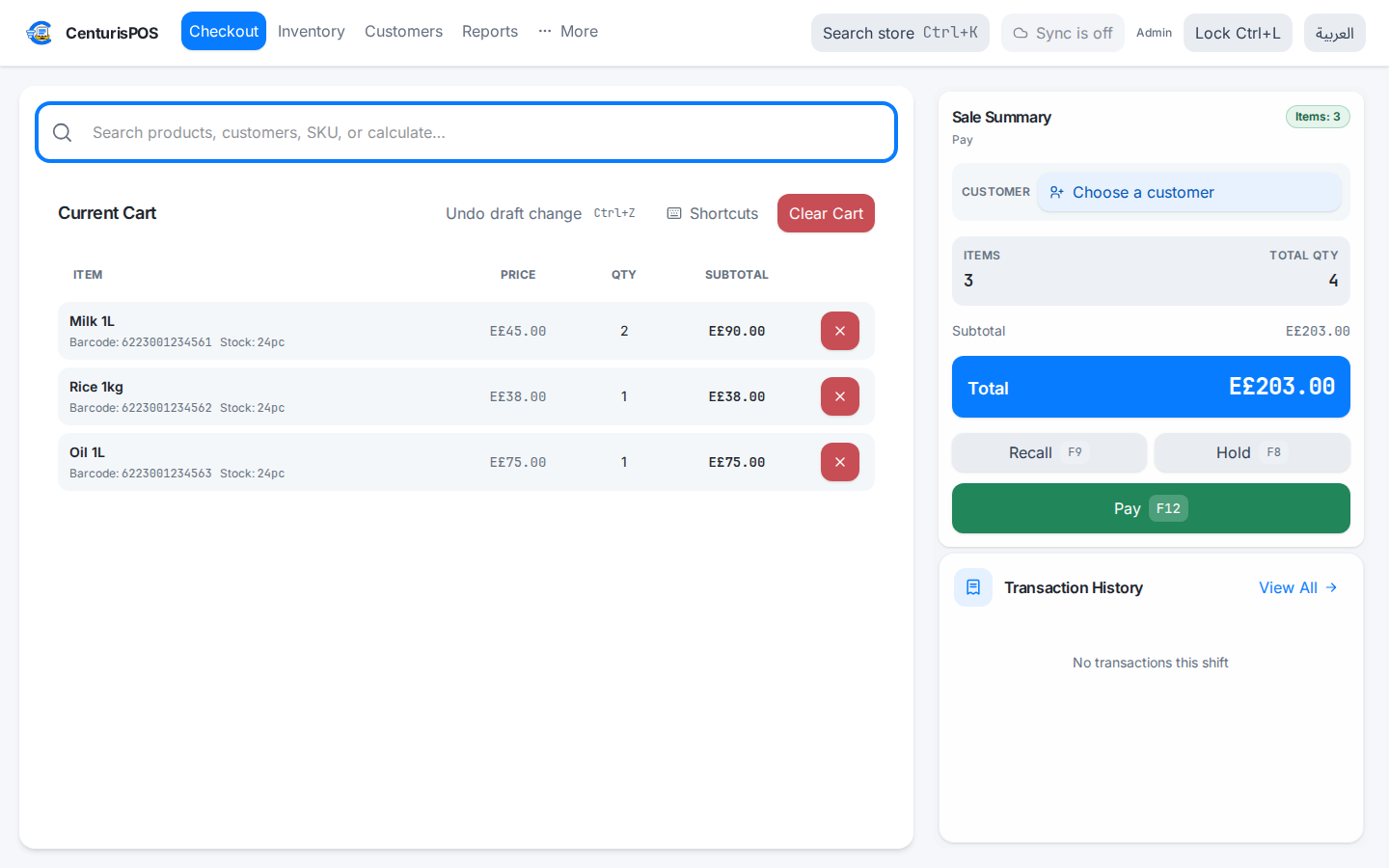Open Search store Ctrl+K
Viewport: 1389px width, 868px height.
click(900, 33)
